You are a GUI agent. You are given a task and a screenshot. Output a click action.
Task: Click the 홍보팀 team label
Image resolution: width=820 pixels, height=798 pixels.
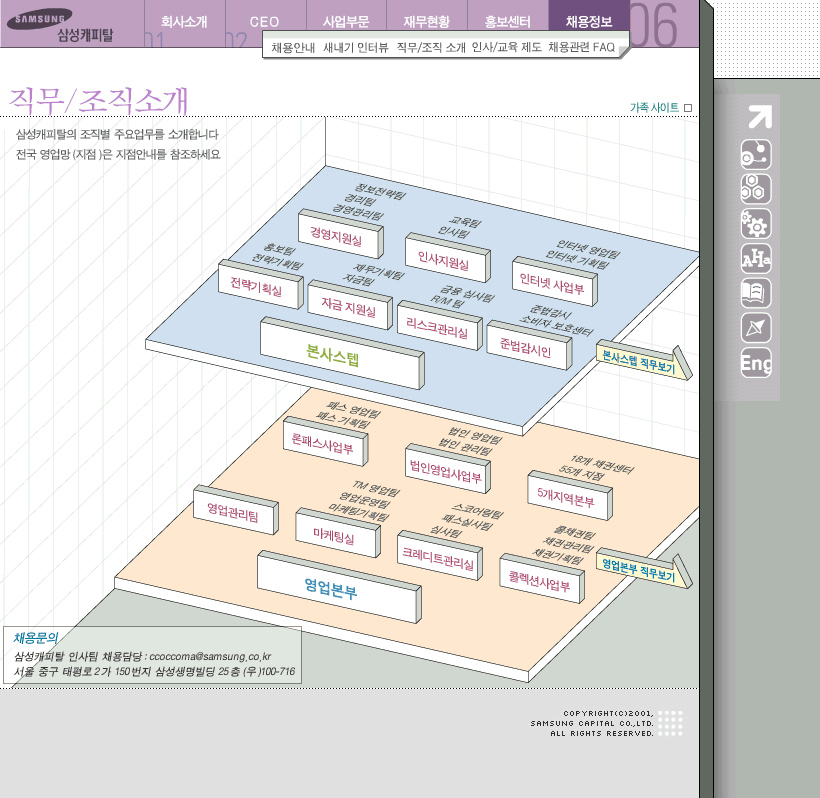279,248
